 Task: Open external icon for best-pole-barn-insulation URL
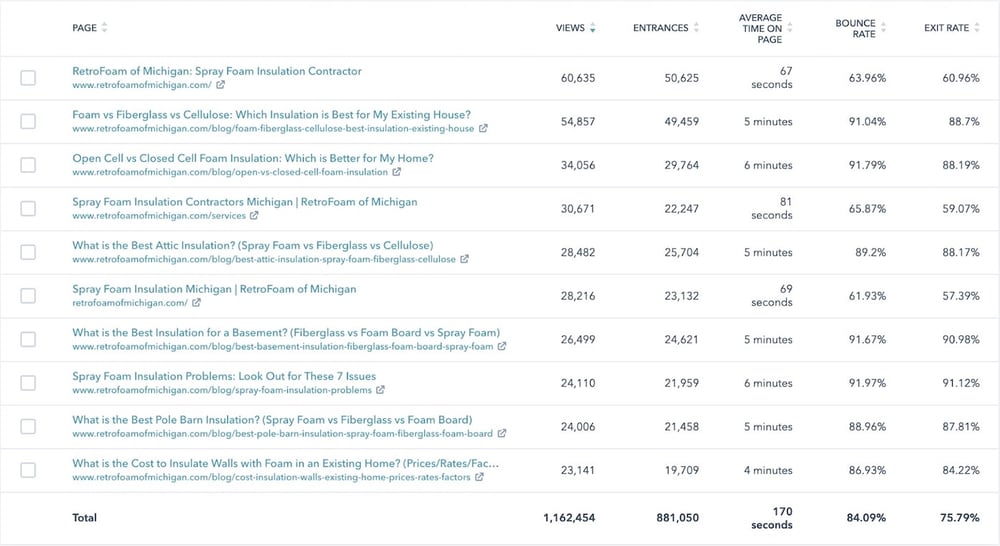502,434
